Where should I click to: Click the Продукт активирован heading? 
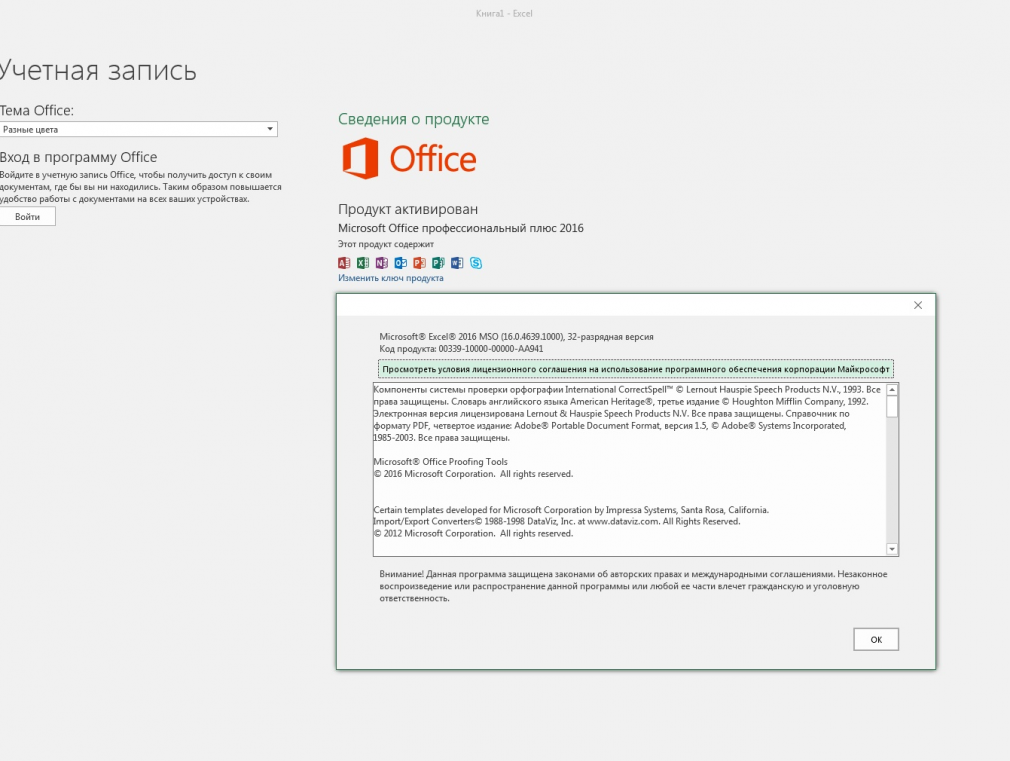point(408,209)
